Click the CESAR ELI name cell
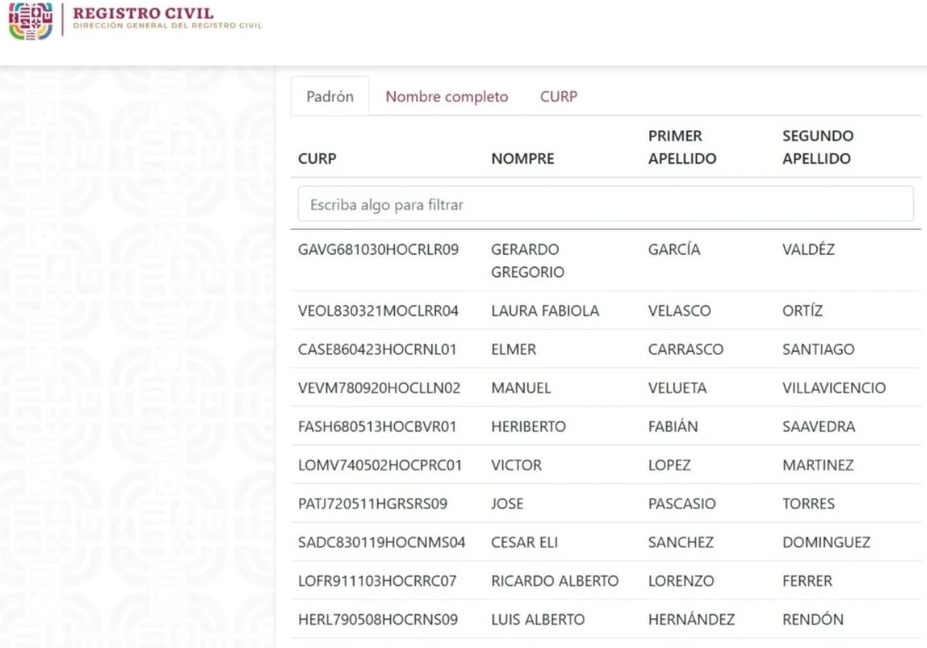The width and height of the screenshot is (927, 648). click(x=524, y=543)
